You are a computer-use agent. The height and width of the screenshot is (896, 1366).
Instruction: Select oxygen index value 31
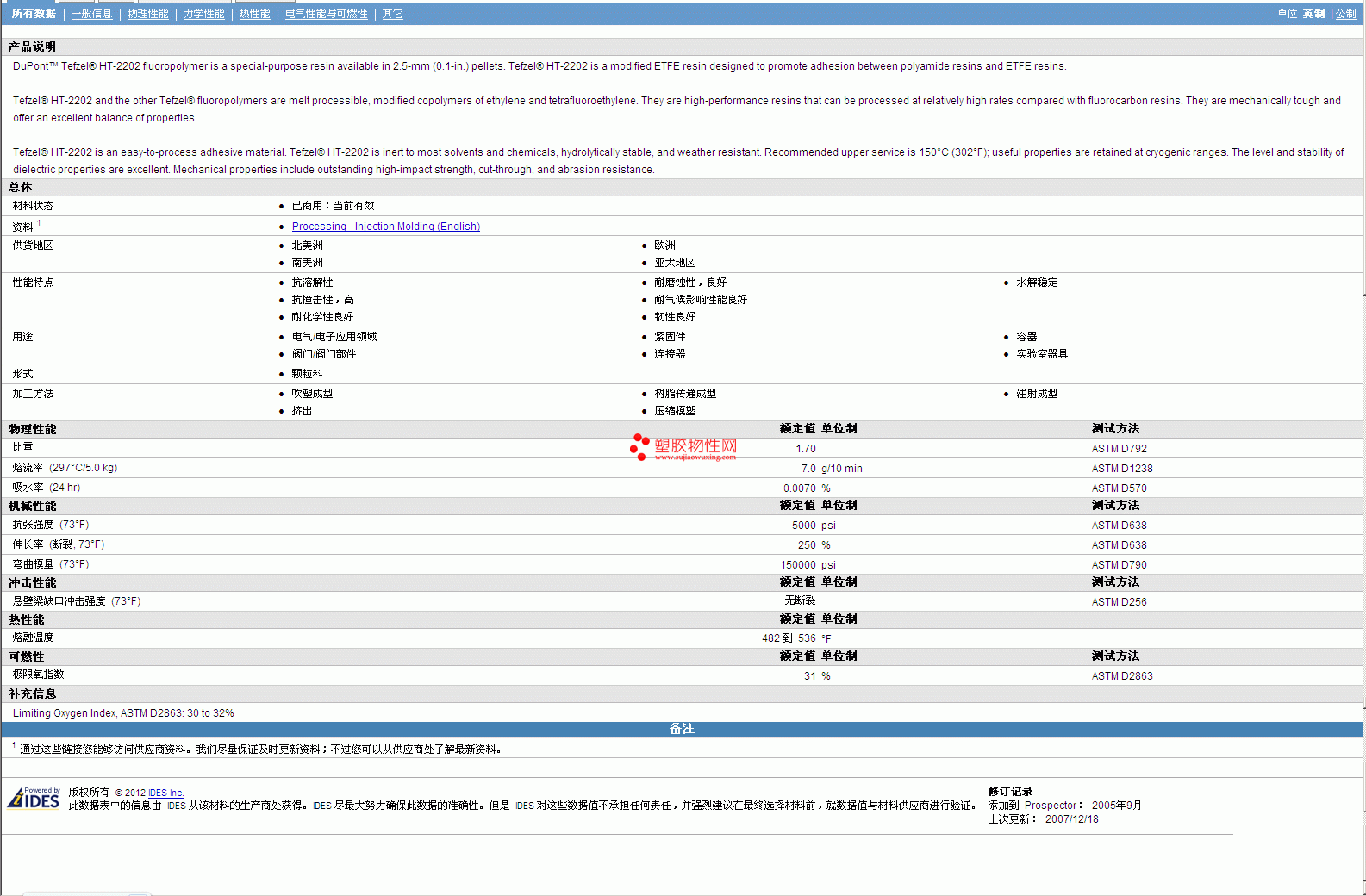tap(809, 676)
